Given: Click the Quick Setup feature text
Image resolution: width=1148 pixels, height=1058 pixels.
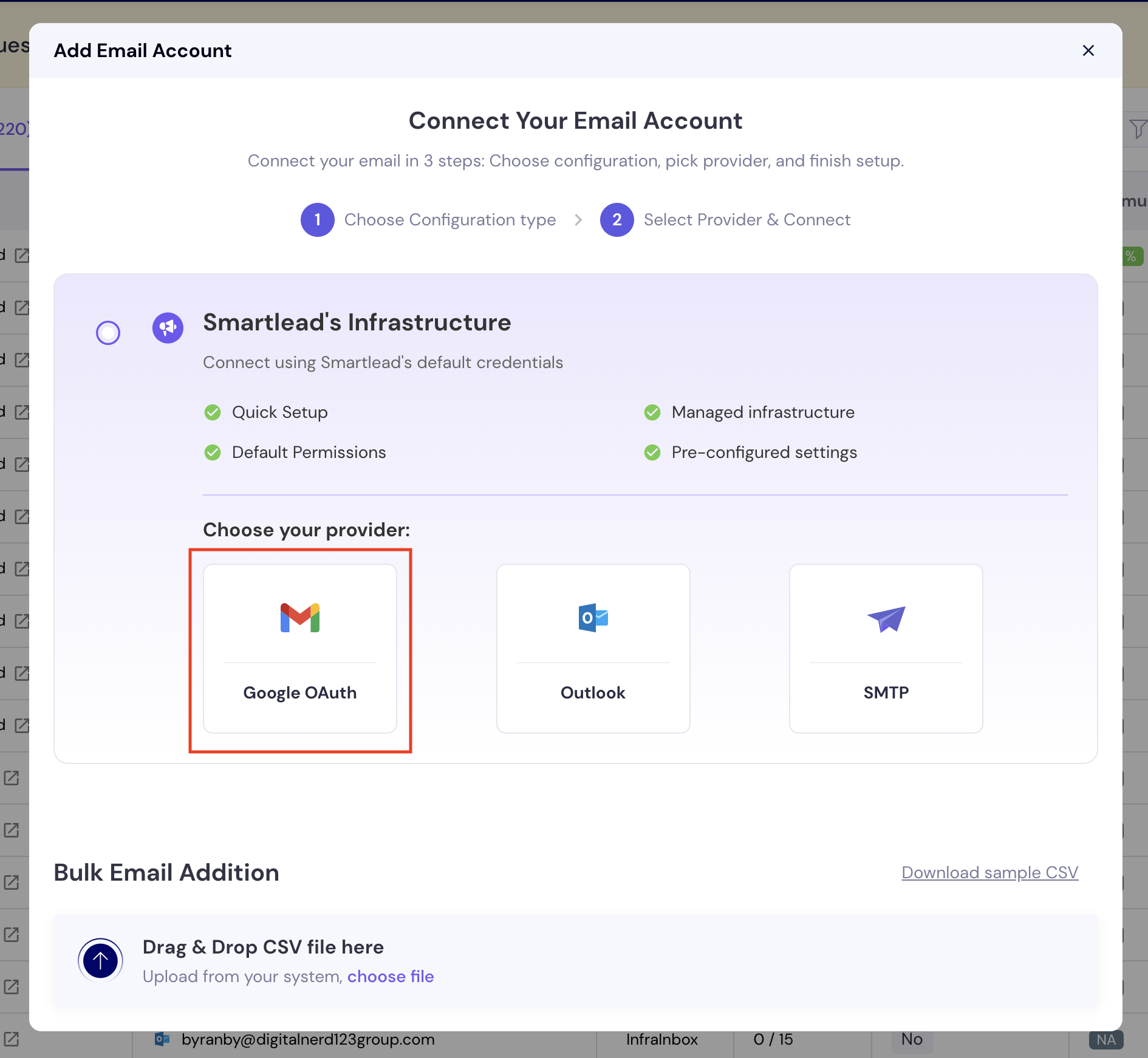Looking at the screenshot, I should (280, 412).
